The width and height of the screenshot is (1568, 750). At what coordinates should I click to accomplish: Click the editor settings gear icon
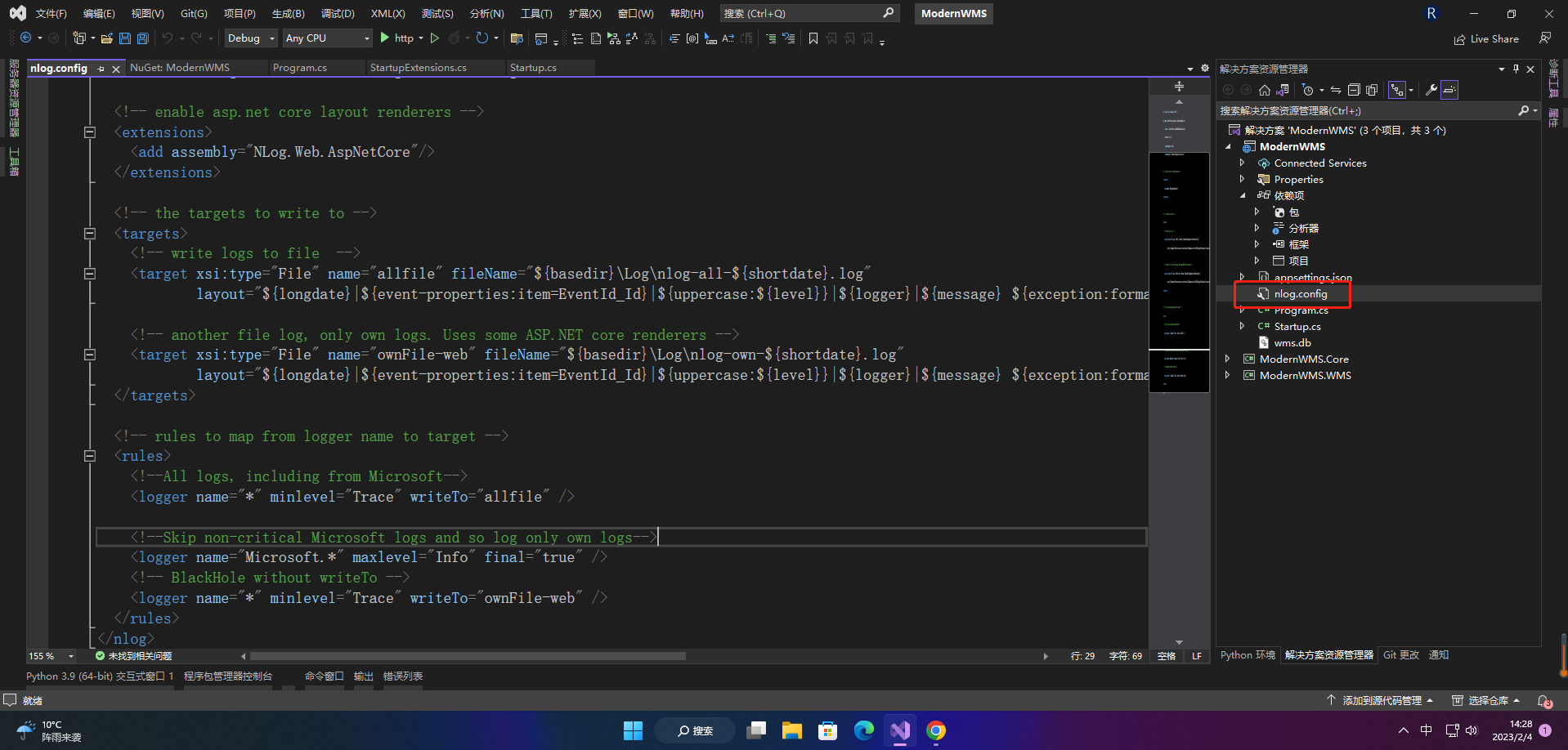(x=1204, y=69)
